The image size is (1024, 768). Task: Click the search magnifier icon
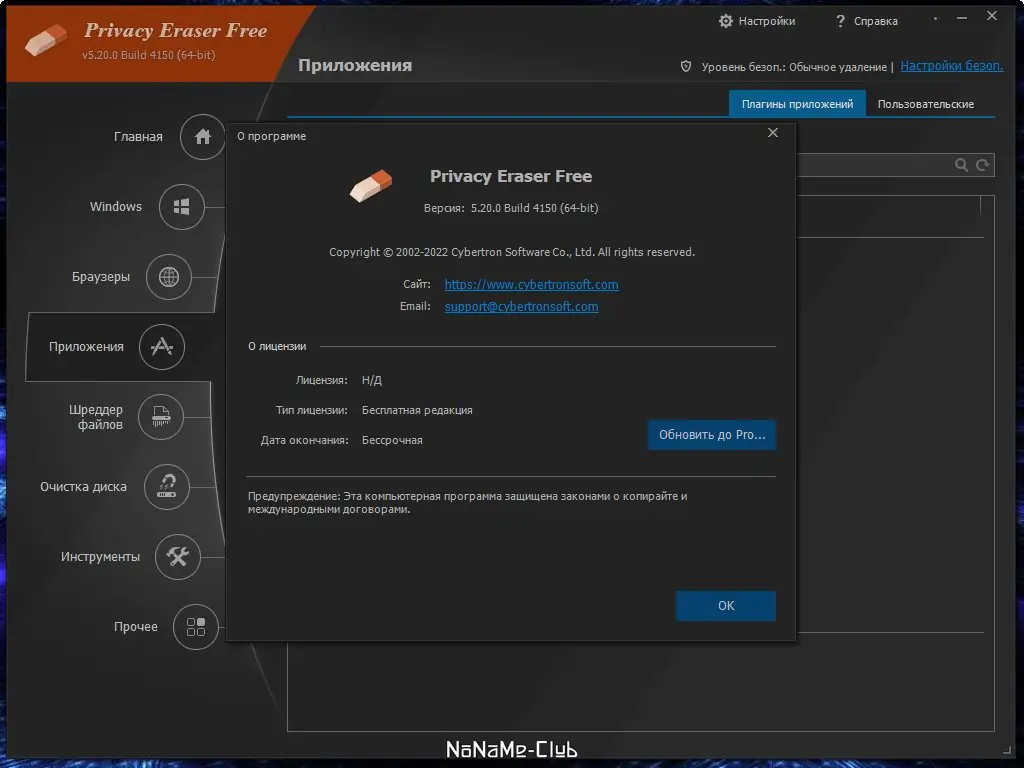point(961,165)
